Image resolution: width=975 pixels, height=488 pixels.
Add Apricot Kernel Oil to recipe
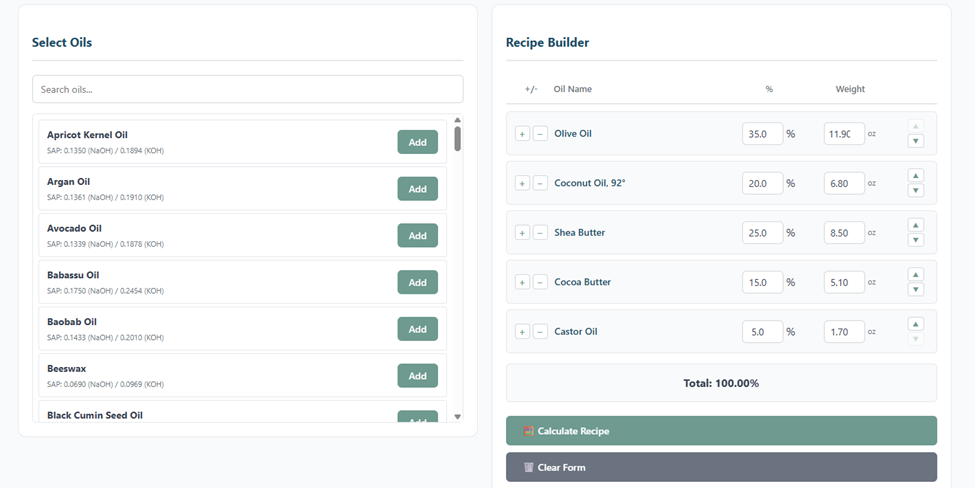[x=417, y=142]
